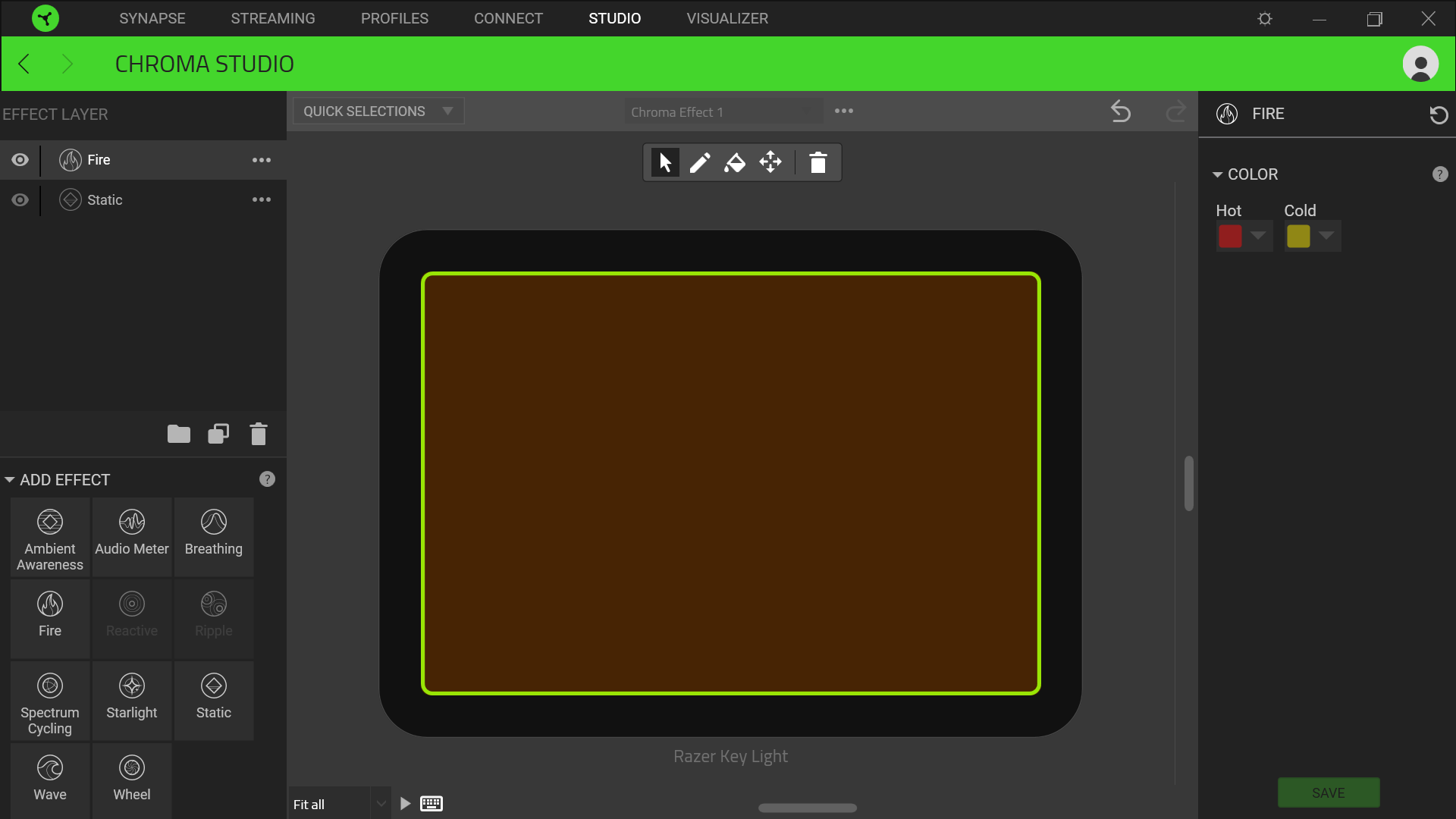The image size is (1456, 819).
Task: Click the Hot red color swatch
Action: click(x=1230, y=236)
